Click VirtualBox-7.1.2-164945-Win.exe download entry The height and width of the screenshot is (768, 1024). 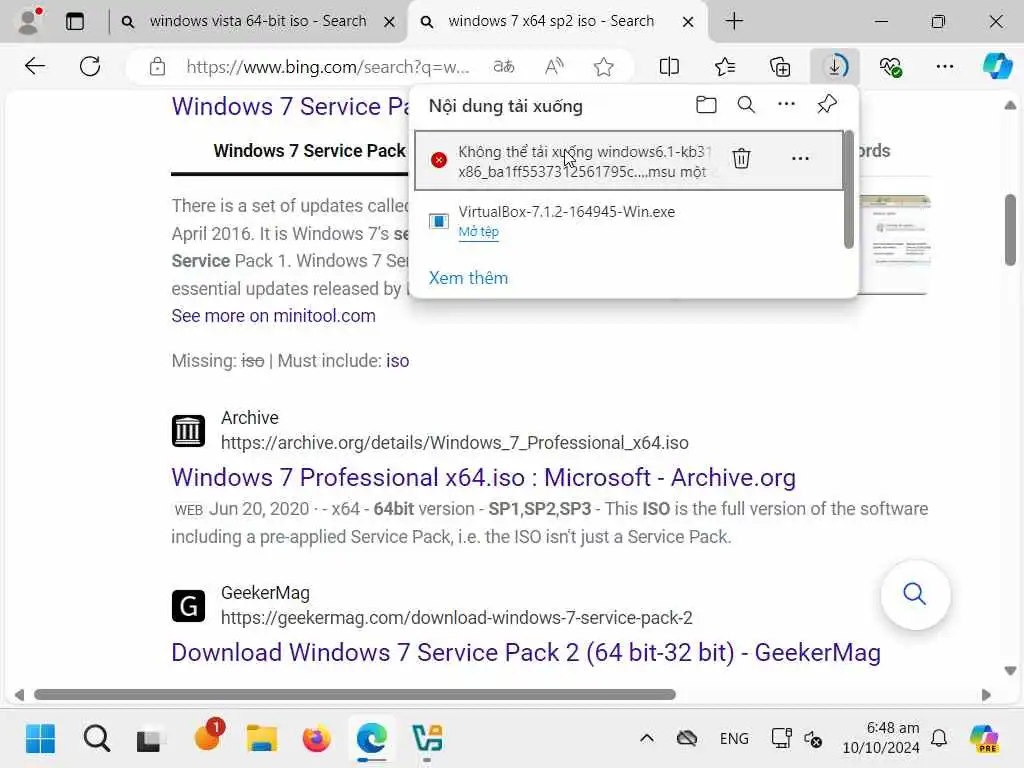coord(566,212)
